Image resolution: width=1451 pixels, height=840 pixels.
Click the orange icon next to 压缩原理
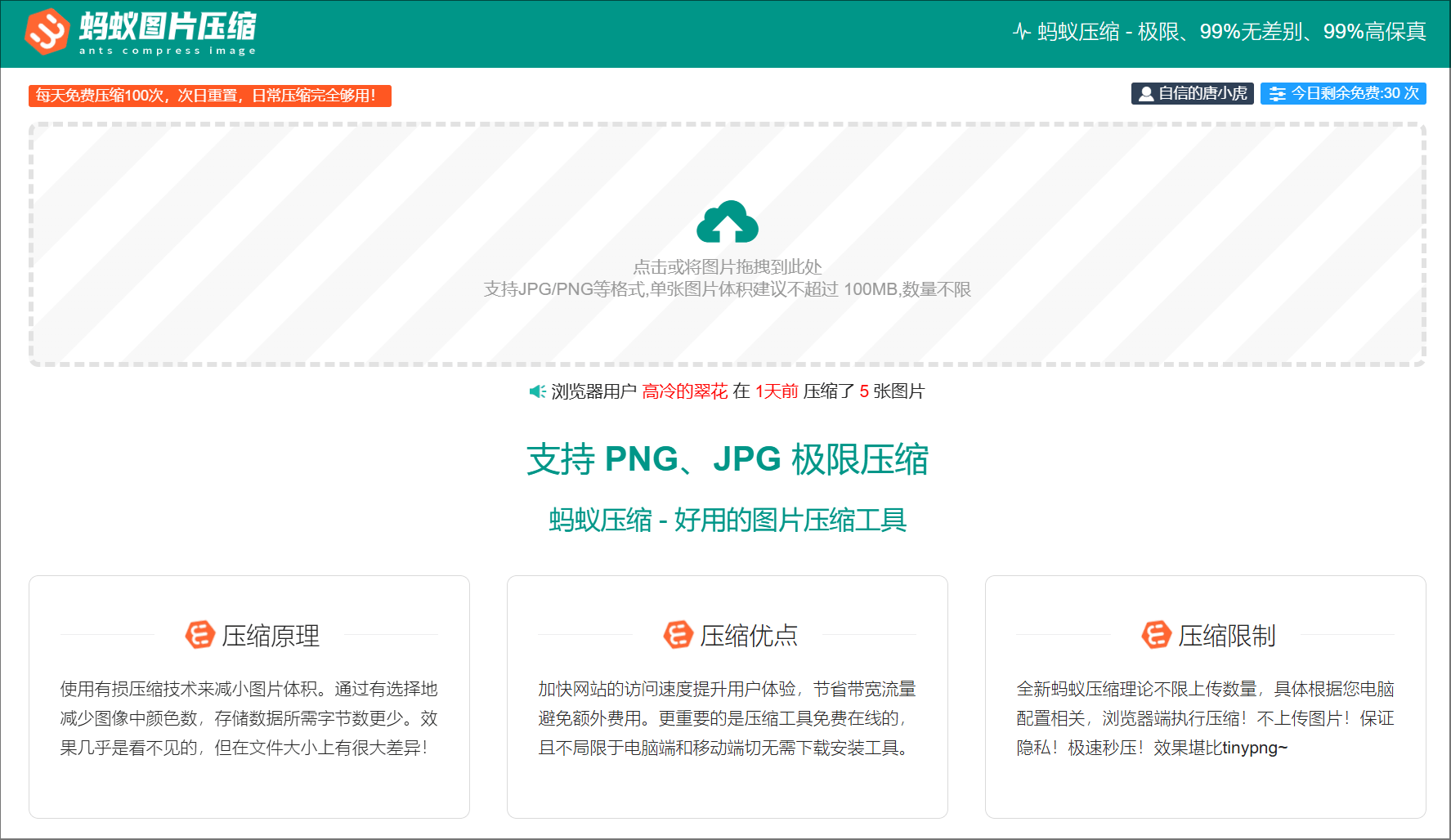pyautogui.click(x=200, y=635)
